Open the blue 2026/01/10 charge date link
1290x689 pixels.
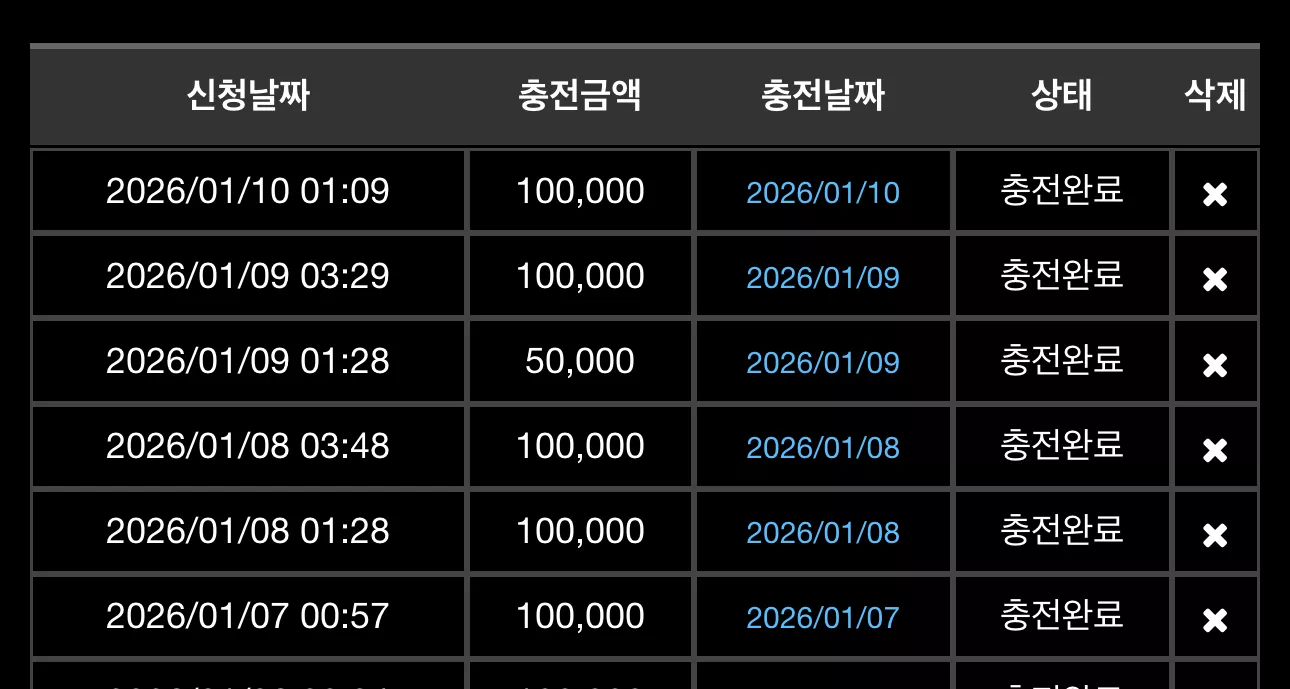[x=823, y=193]
